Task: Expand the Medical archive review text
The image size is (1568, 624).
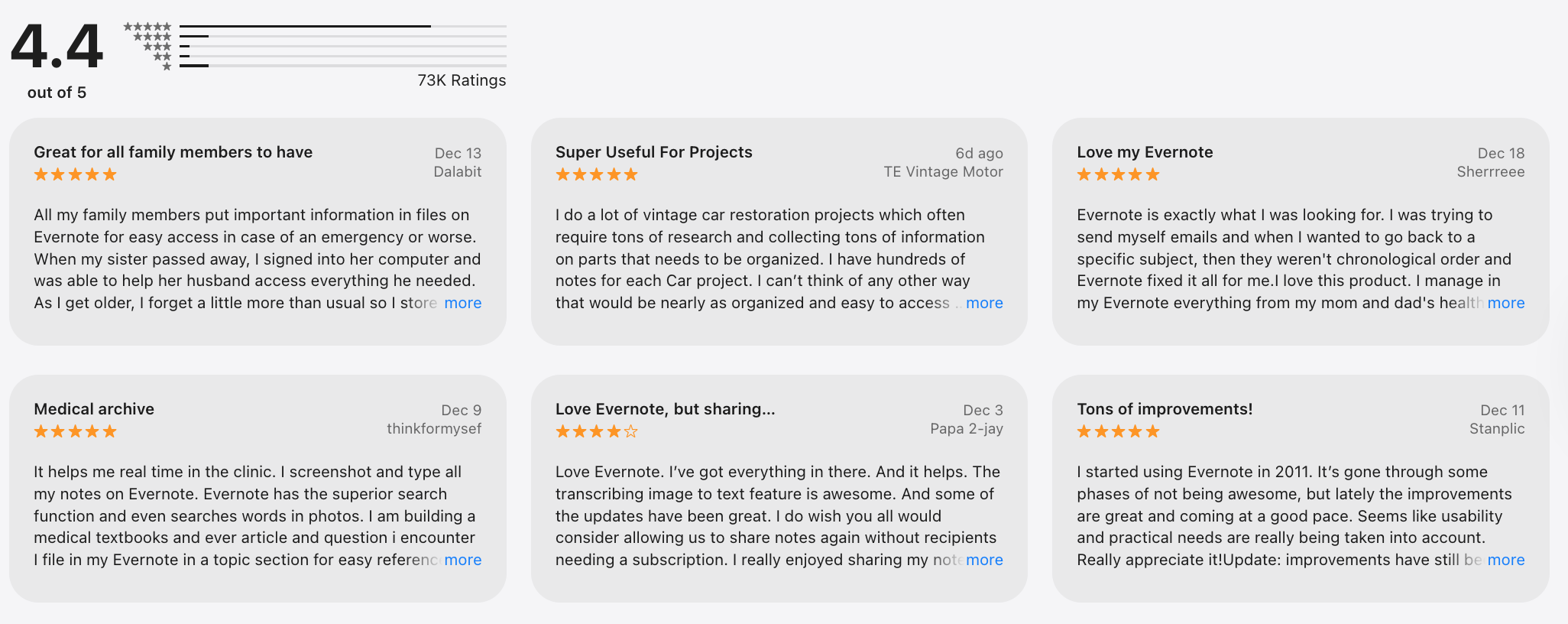Action: click(x=462, y=560)
